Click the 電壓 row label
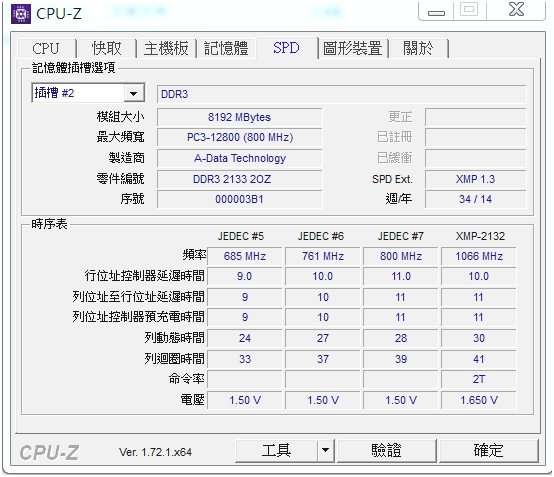Viewport: 554px width, 477px height. [x=193, y=400]
